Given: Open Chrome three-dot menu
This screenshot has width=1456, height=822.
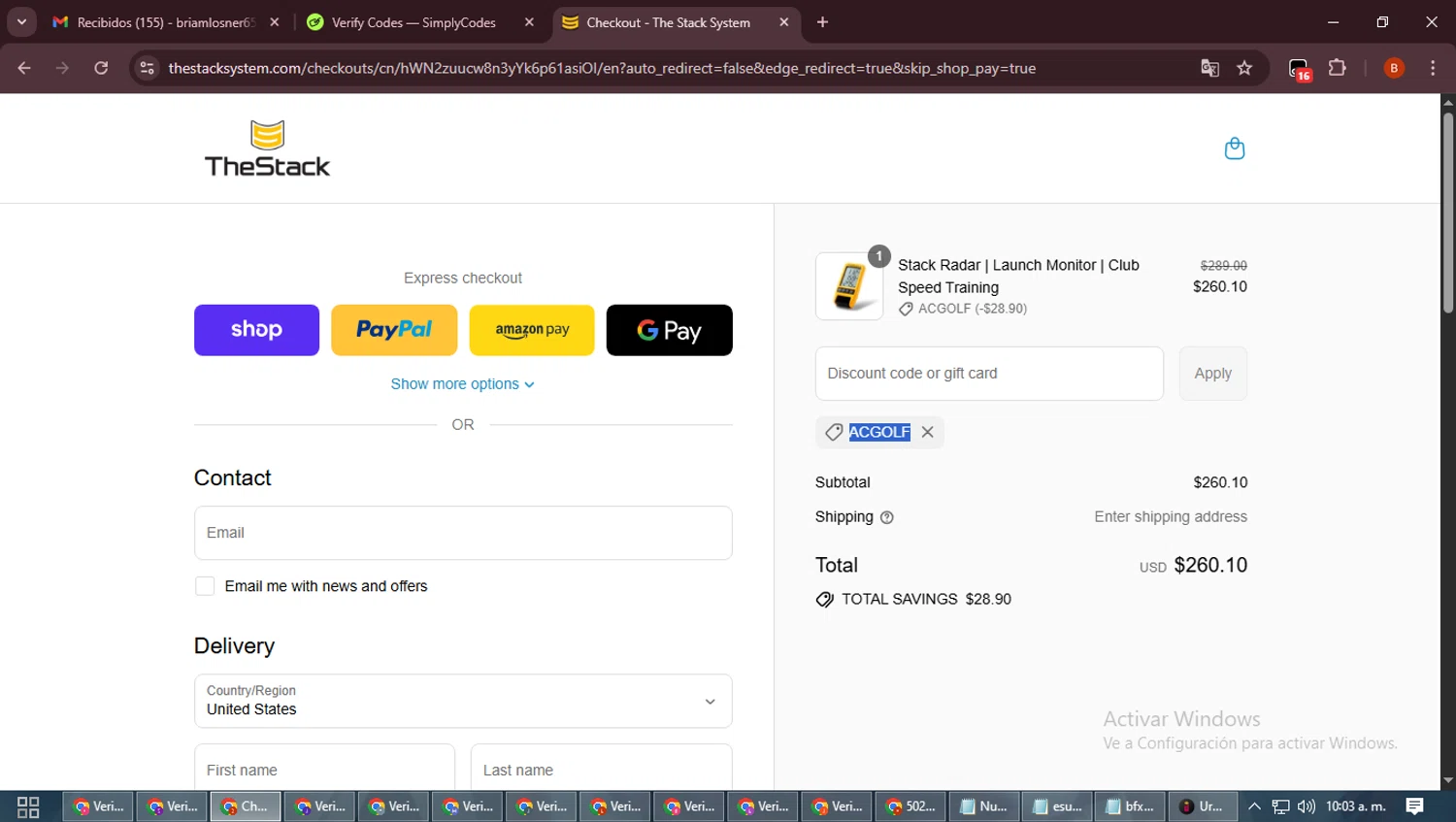Looking at the screenshot, I should (1433, 68).
